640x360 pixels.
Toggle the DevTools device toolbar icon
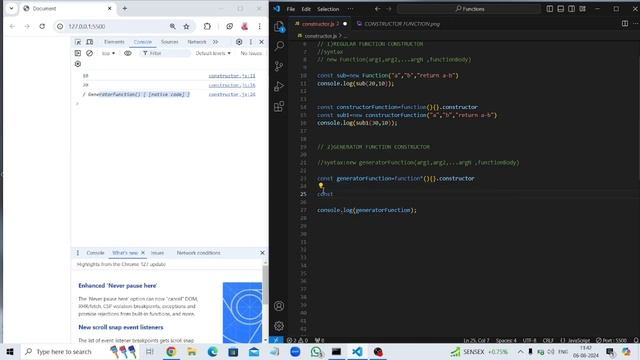(89, 42)
